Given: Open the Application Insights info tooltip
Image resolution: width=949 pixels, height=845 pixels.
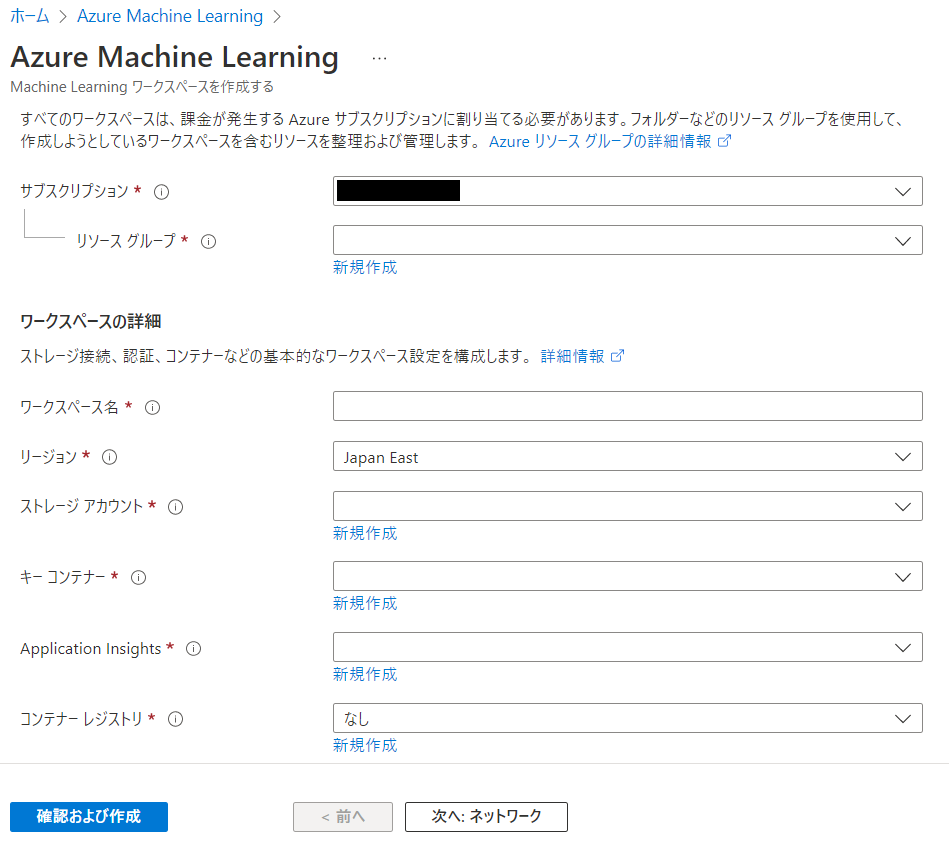Looking at the screenshot, I should click(192, 648).
